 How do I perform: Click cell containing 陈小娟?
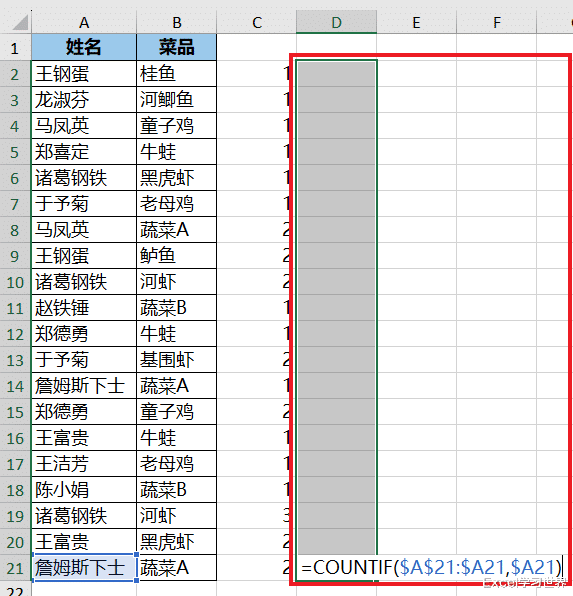84,490
